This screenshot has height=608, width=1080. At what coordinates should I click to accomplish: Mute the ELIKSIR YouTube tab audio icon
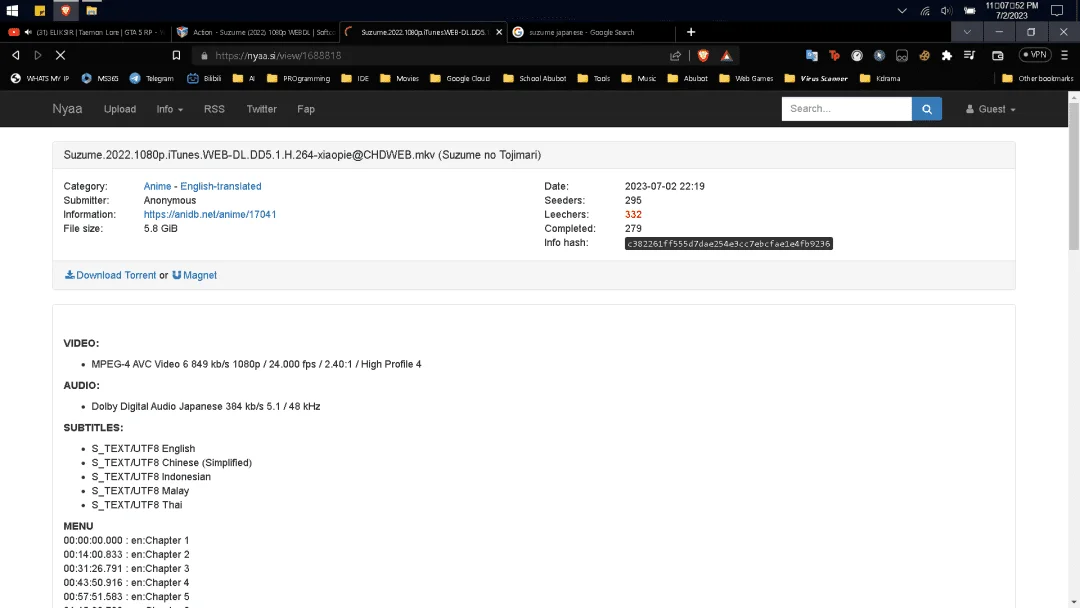click(x=28, y=32)
